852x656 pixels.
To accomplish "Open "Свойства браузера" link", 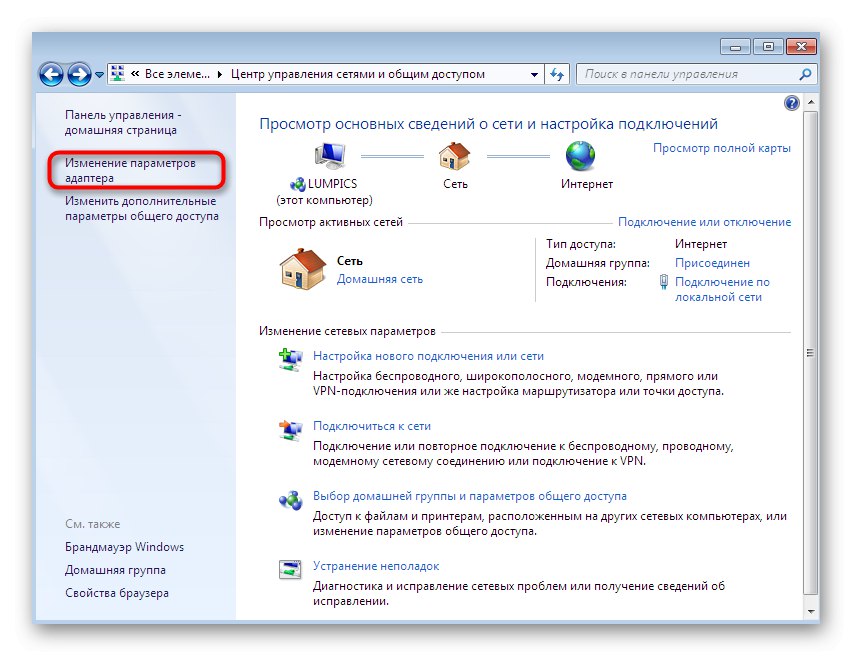I will click(117, 593).
